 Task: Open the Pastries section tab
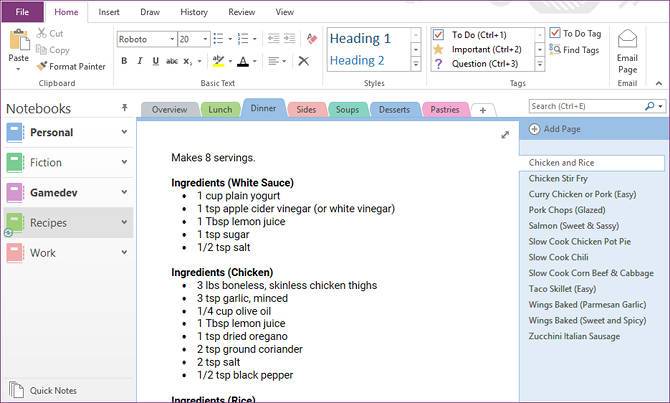445,110
